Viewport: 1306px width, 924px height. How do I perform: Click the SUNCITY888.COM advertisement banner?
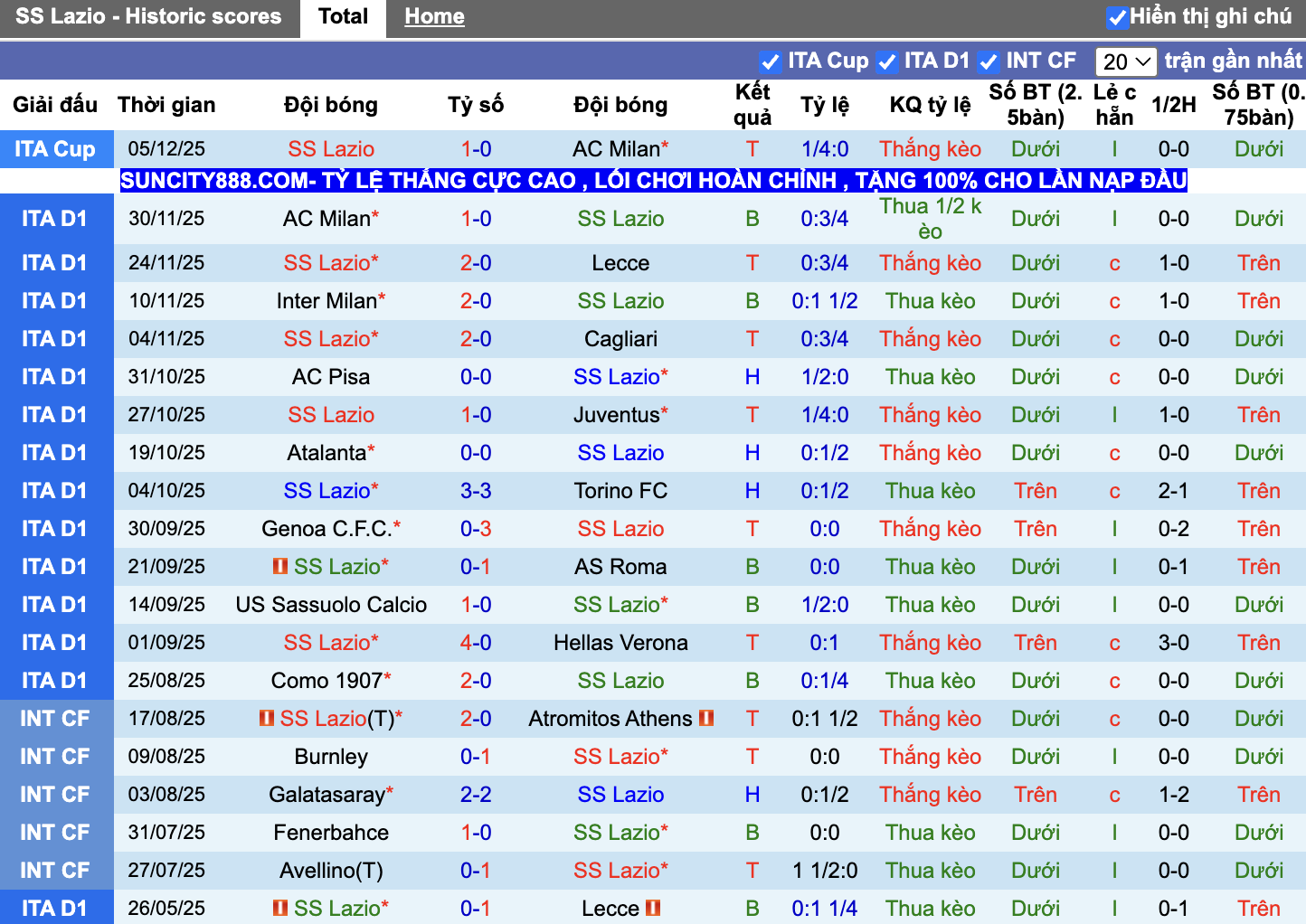click(653, 181)
